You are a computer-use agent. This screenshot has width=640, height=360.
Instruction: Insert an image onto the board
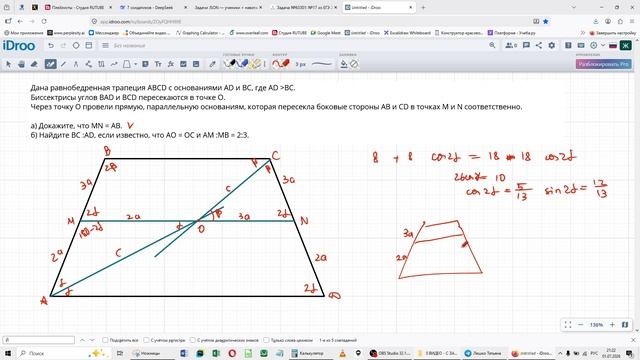196,64
